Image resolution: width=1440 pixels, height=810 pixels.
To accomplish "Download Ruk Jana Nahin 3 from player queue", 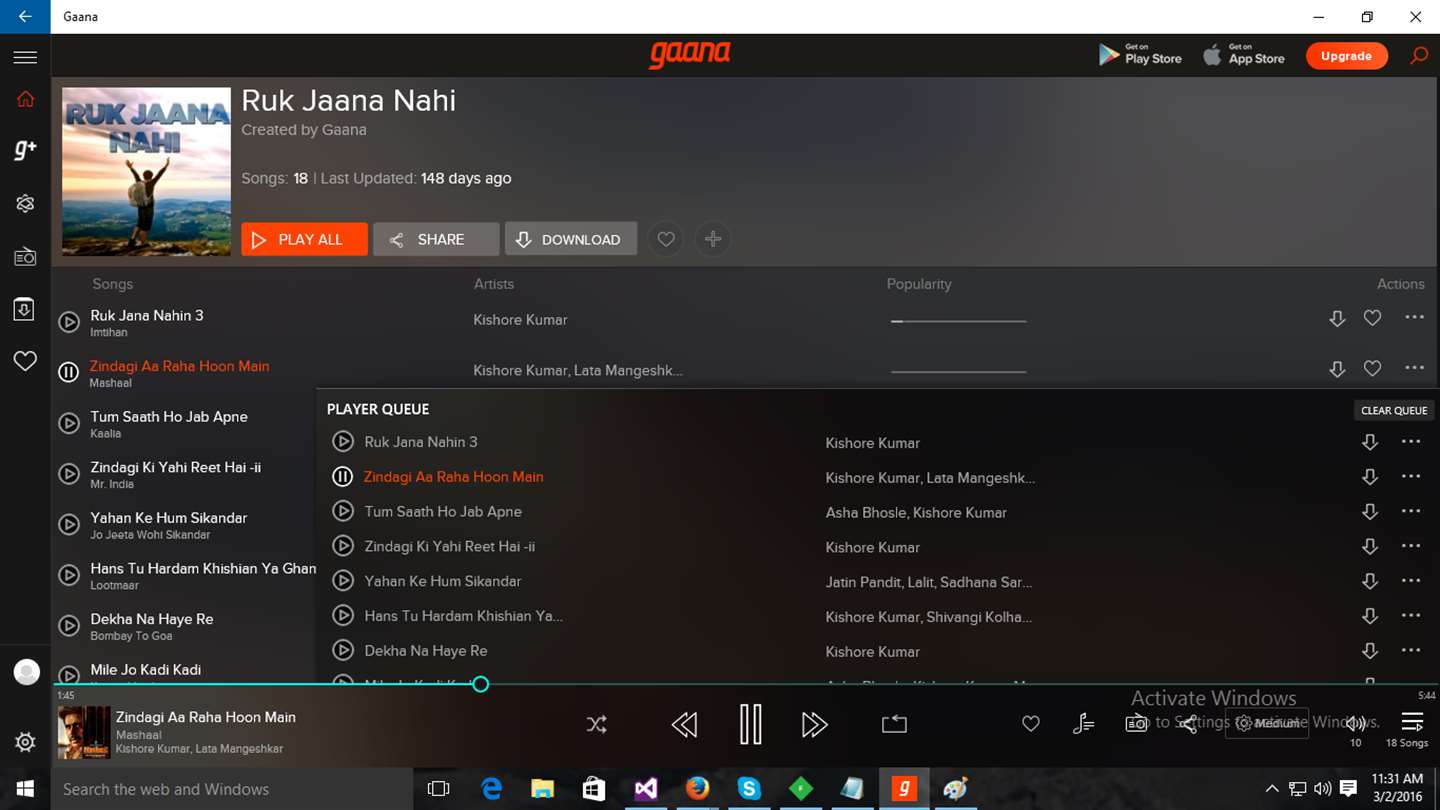I will click(x=1370, y=442).
